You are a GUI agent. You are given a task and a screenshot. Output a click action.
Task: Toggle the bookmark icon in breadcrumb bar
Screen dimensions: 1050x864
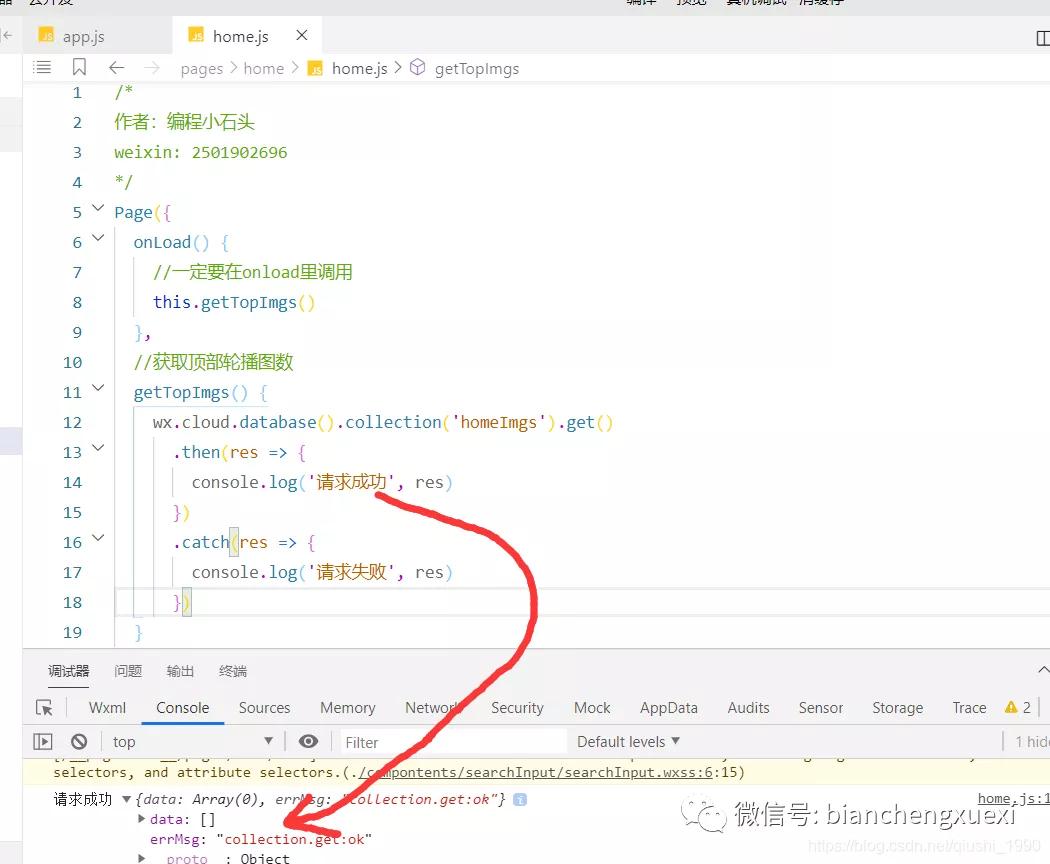tap(79, 68)
